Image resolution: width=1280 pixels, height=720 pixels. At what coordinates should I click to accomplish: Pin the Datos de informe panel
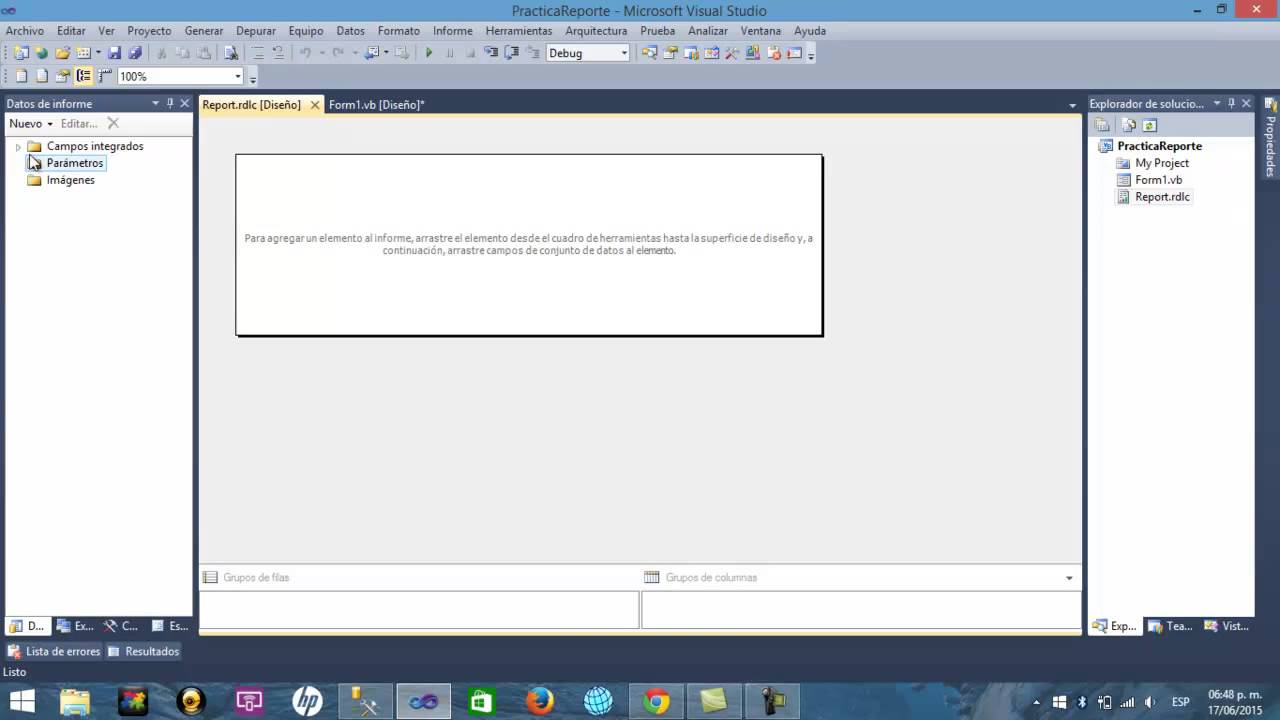point(170,103)
